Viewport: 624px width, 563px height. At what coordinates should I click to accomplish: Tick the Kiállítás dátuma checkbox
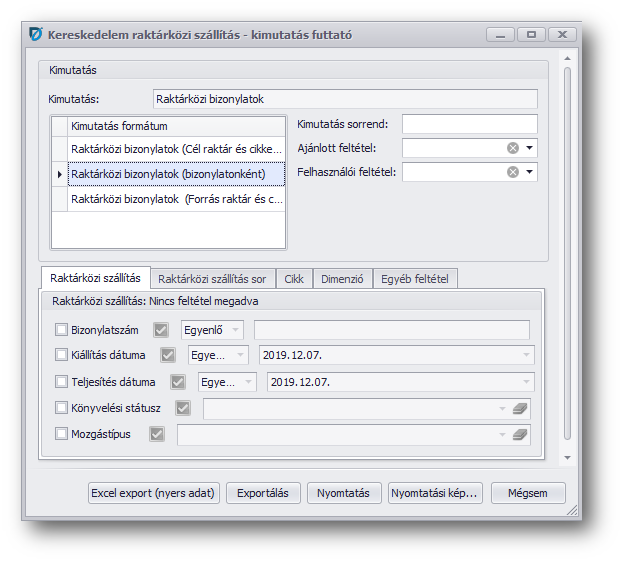[61, 355]
